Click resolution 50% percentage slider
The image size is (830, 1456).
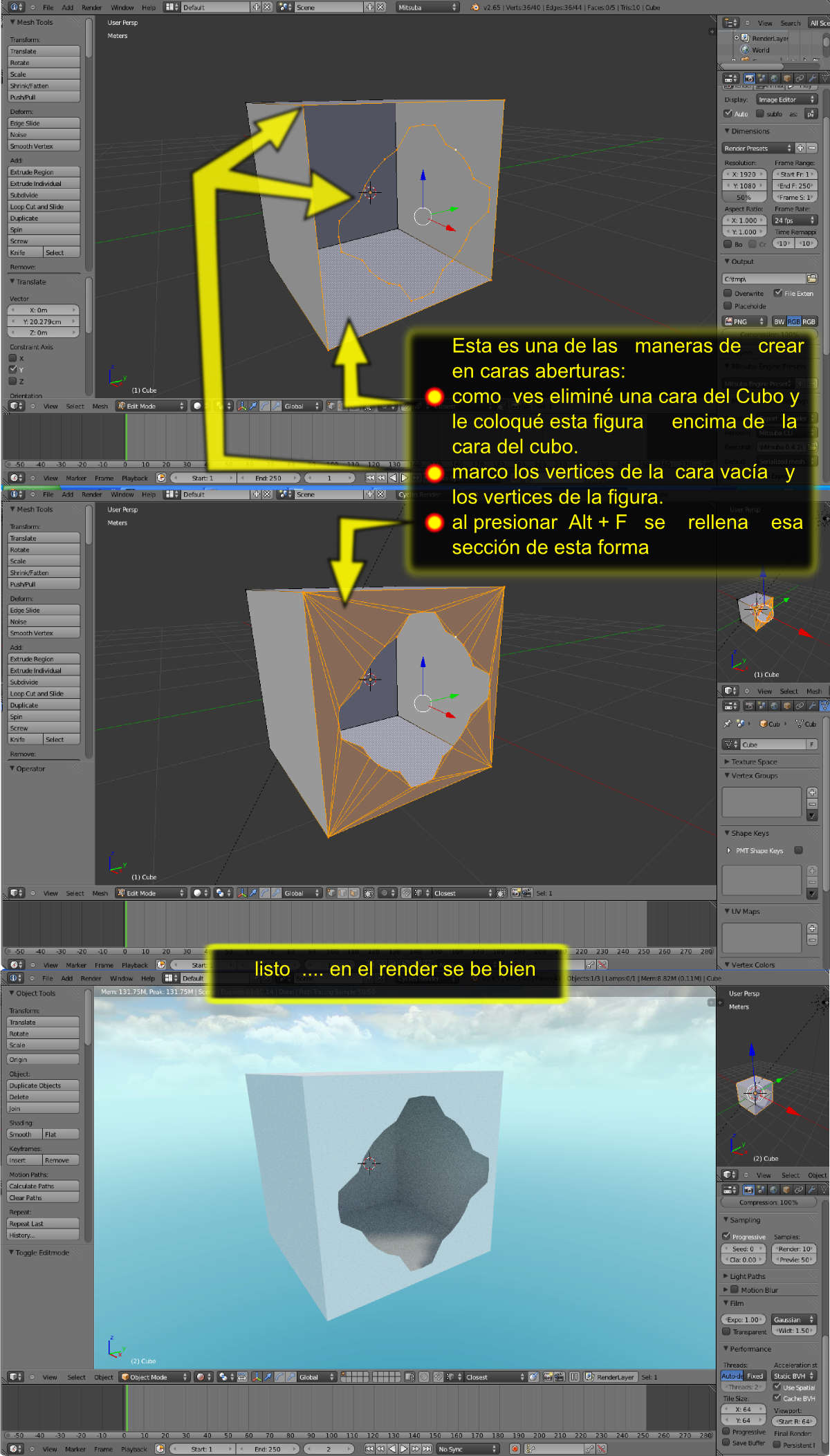[x=744, y=197]
